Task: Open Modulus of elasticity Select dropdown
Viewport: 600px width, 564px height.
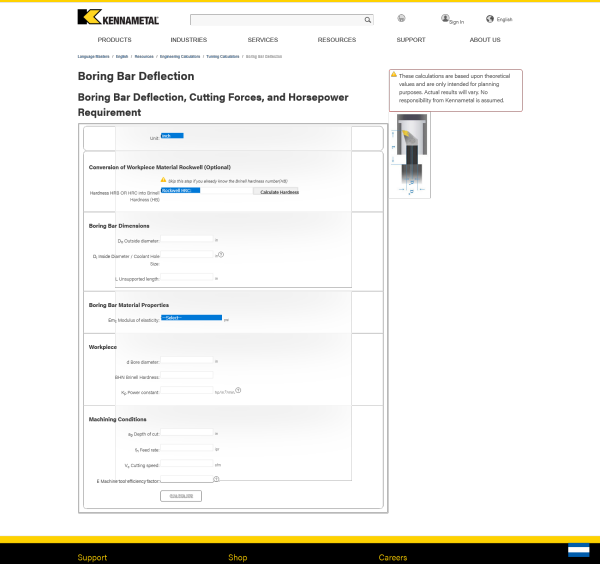Action: click(x=191, y=318)
